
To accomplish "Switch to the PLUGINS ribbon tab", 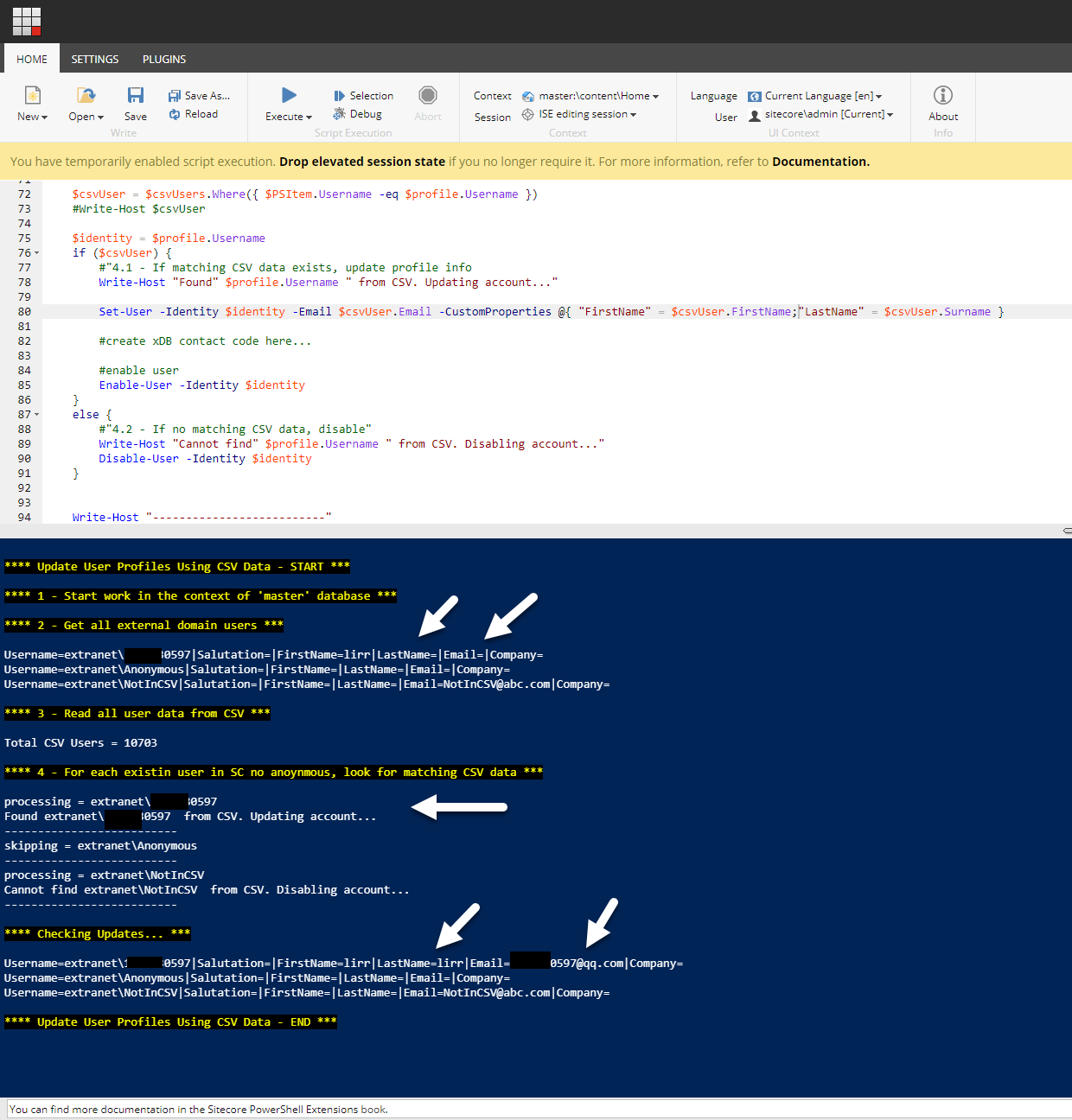I will [x=164, y=59].
